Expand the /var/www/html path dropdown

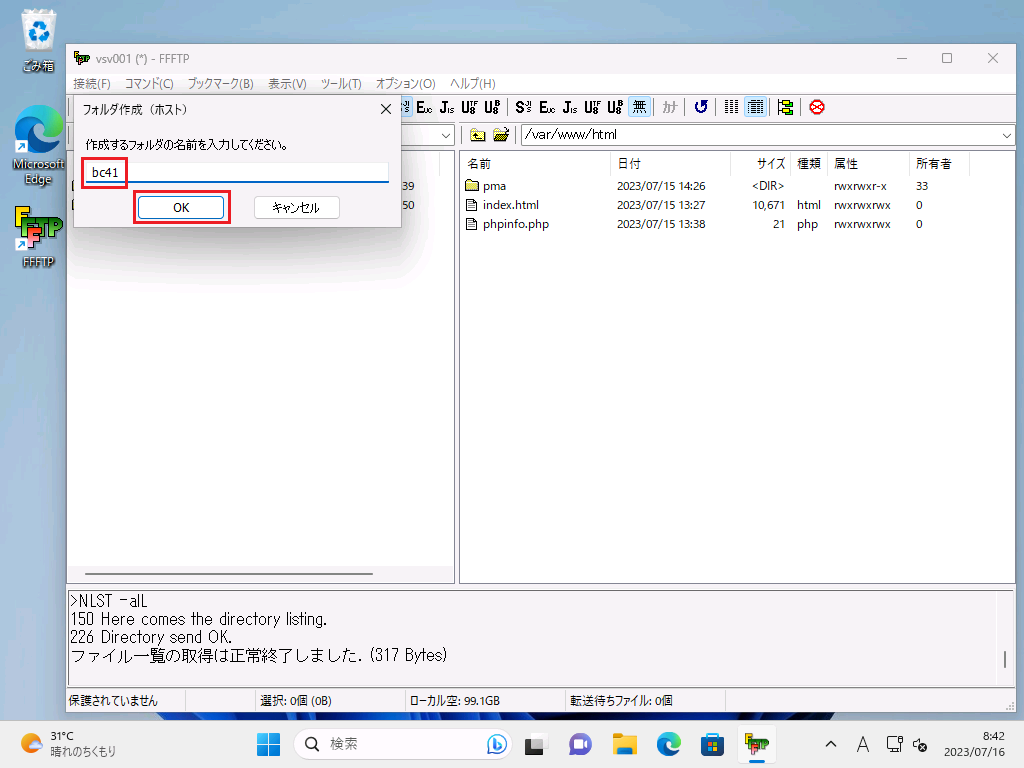click(1005, 135)
